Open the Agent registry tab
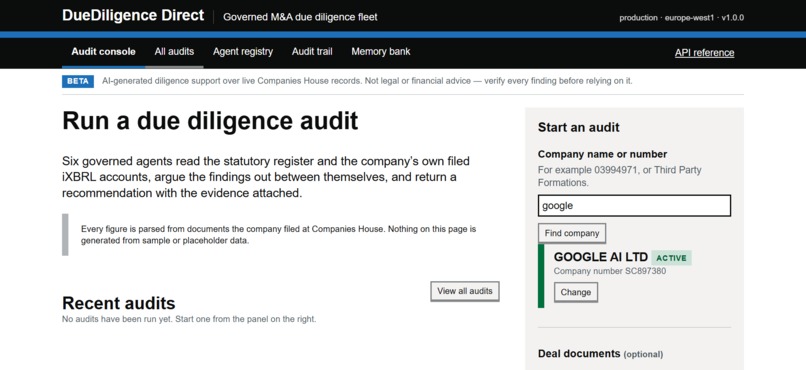This screenshot has width=806, height=370. point(243,52)
